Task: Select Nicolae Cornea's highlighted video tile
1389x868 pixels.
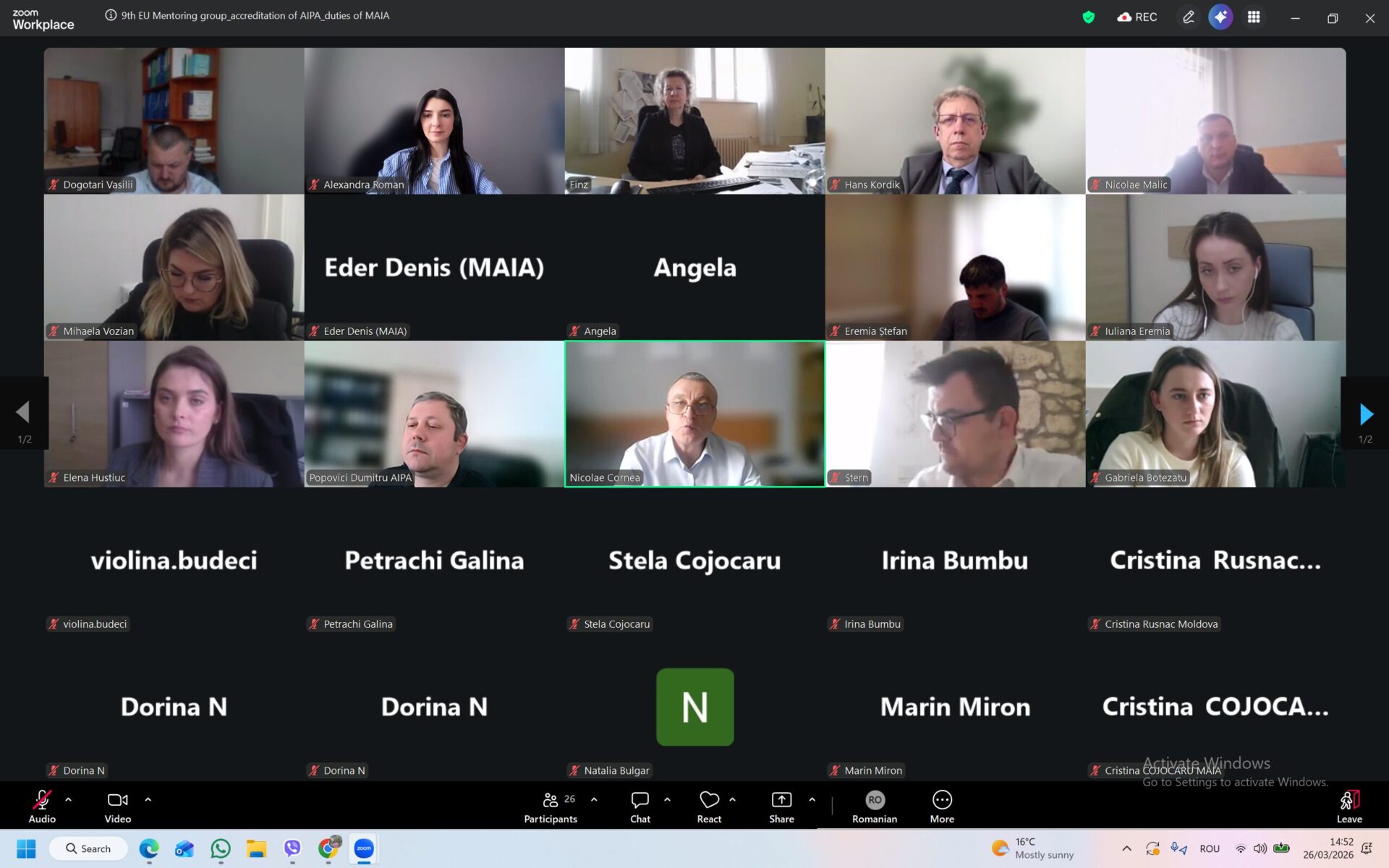Action: pos(694,414)
